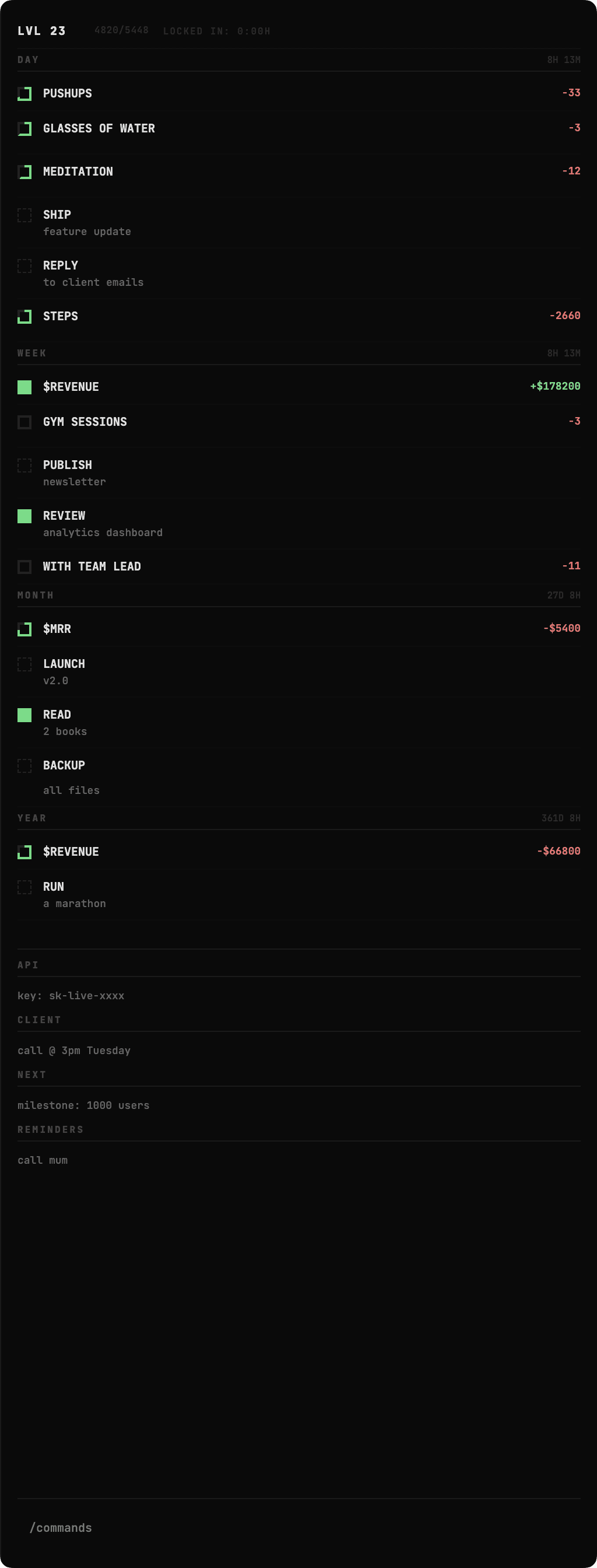Mark PUBLISH newsletter as done
This screenshot has height=1568, width=597.
point(25,466)
